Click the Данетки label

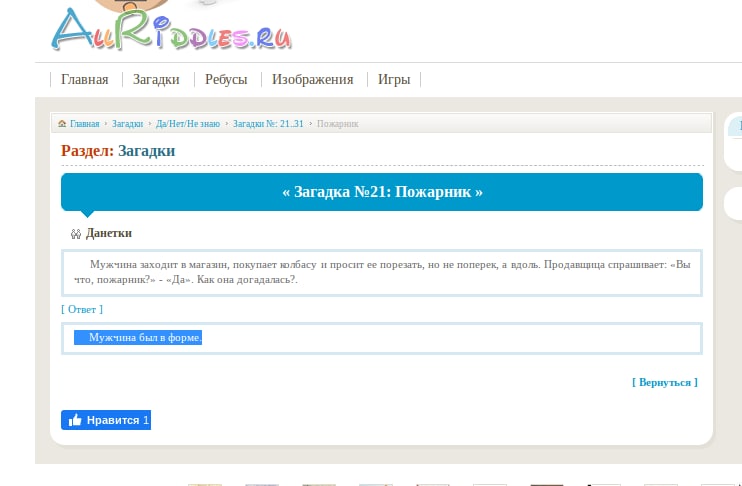coord(109,233)
